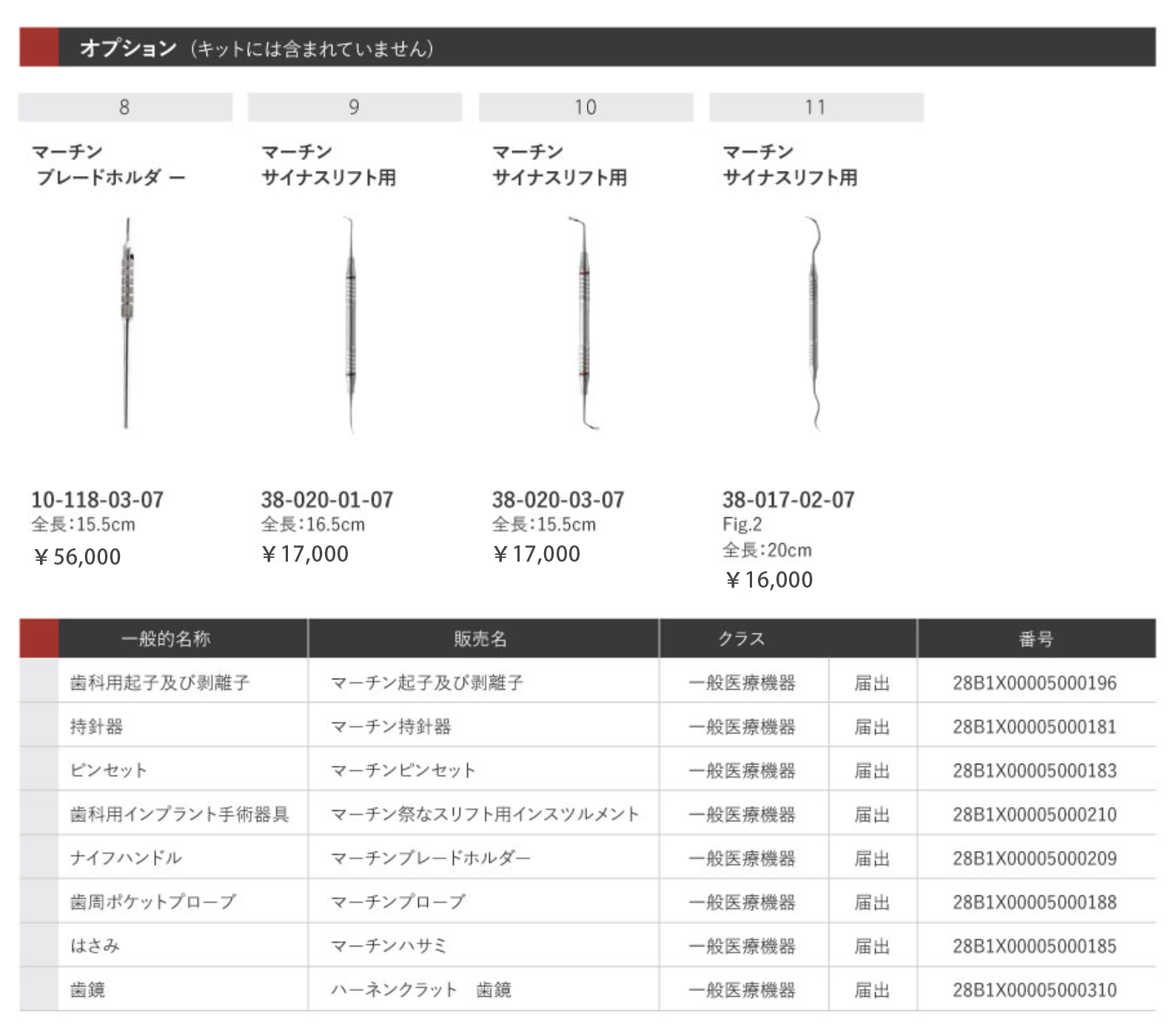Select the 番号 column header

pyautogui.click(x=1036, y=639)
